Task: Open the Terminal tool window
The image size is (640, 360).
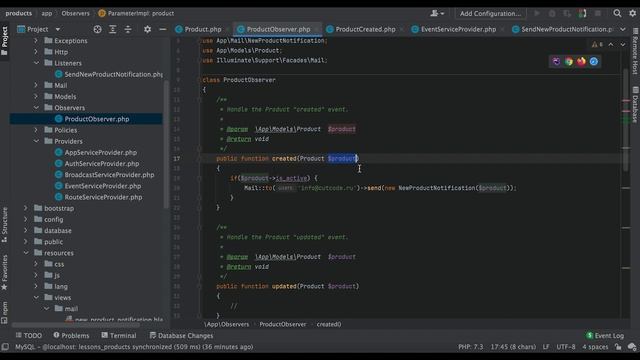Action: click(x=119, y=336)
